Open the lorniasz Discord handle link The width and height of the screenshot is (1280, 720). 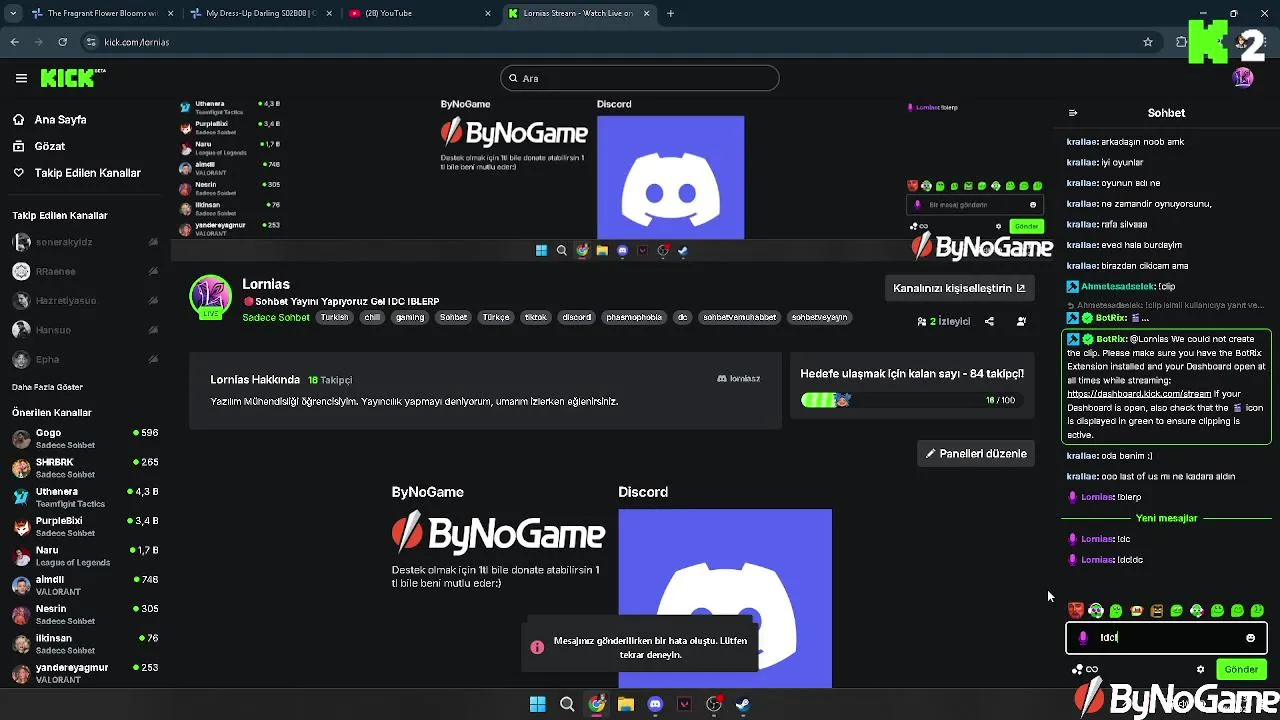pyautogui.click(x=739, y=379)
